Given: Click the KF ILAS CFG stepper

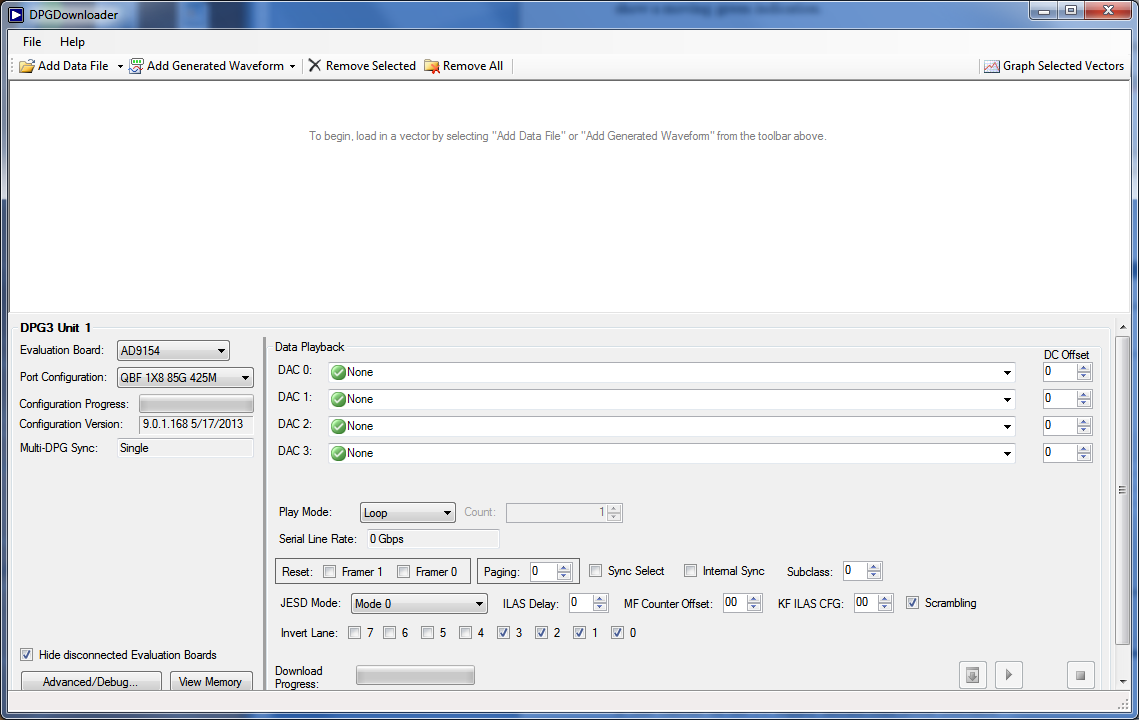Looking at the screenshot, I should coord(885,603).
